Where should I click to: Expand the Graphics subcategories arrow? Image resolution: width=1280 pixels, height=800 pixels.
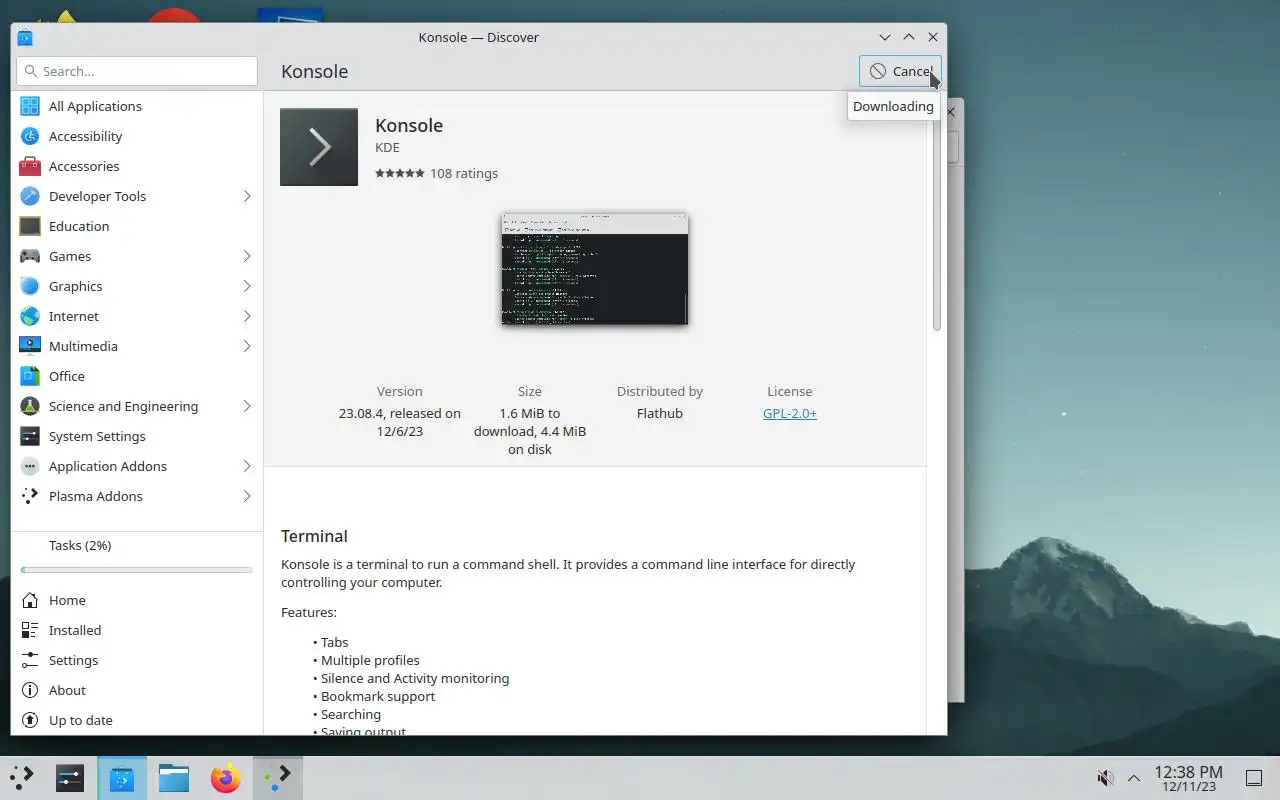pyautogui.click(x=247, y=286)
